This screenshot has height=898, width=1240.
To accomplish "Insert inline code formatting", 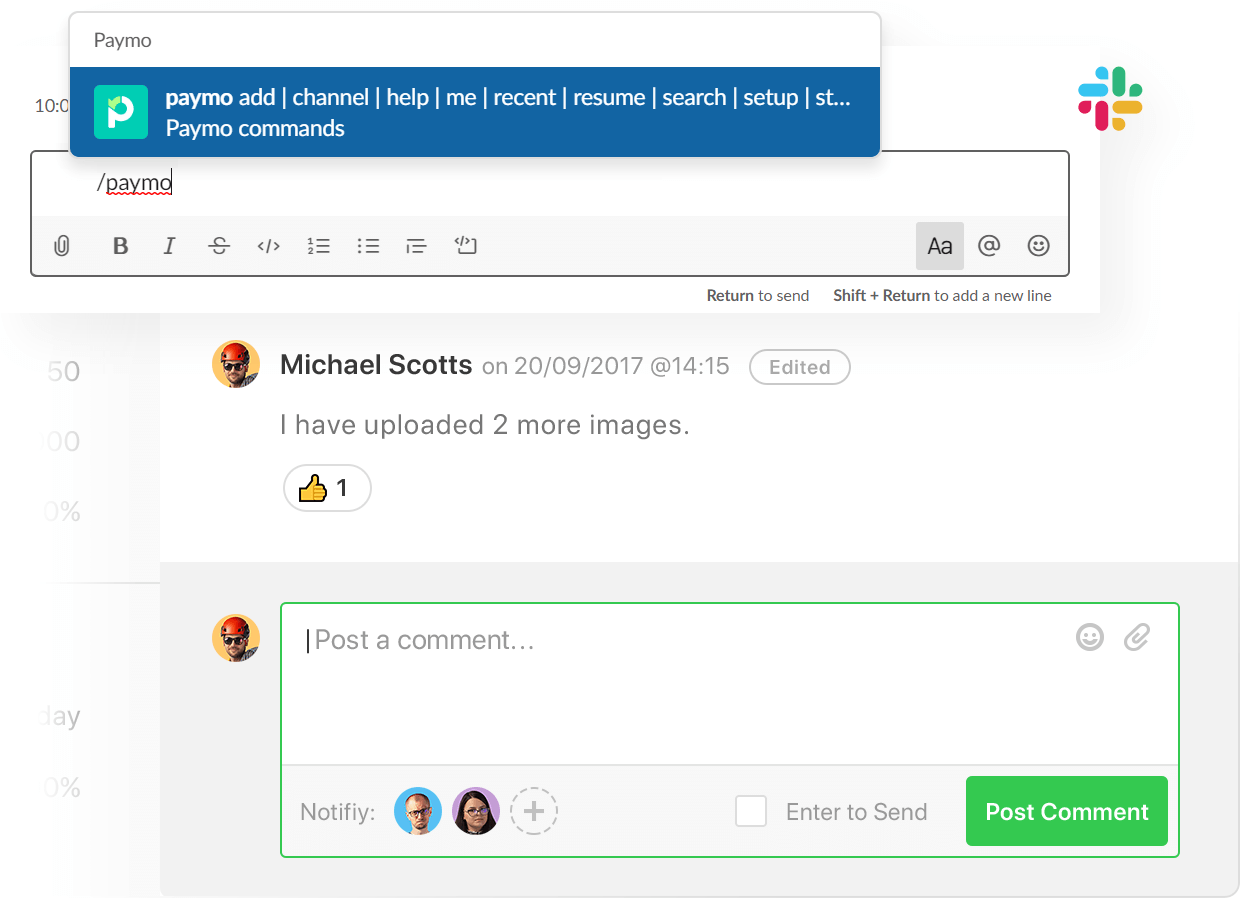I will 268,246.
